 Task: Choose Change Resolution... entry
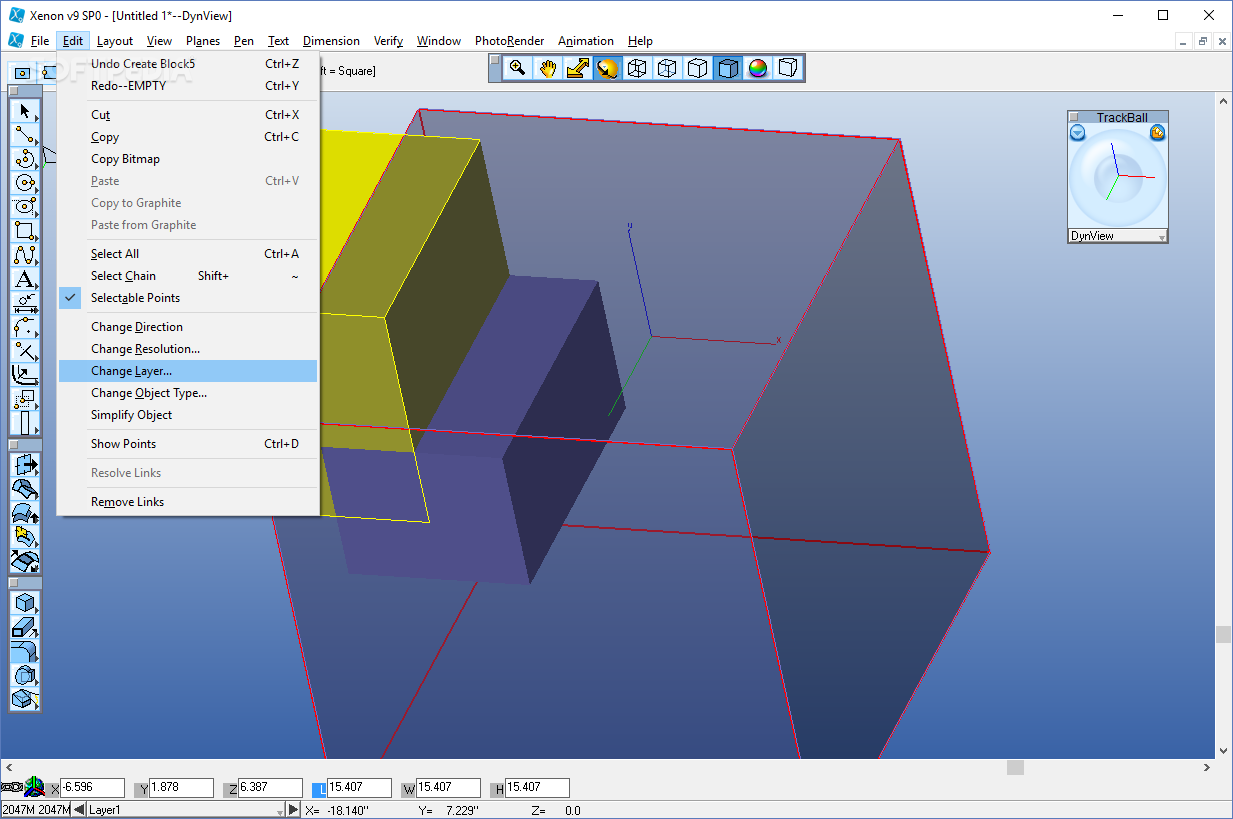[188, 349]
